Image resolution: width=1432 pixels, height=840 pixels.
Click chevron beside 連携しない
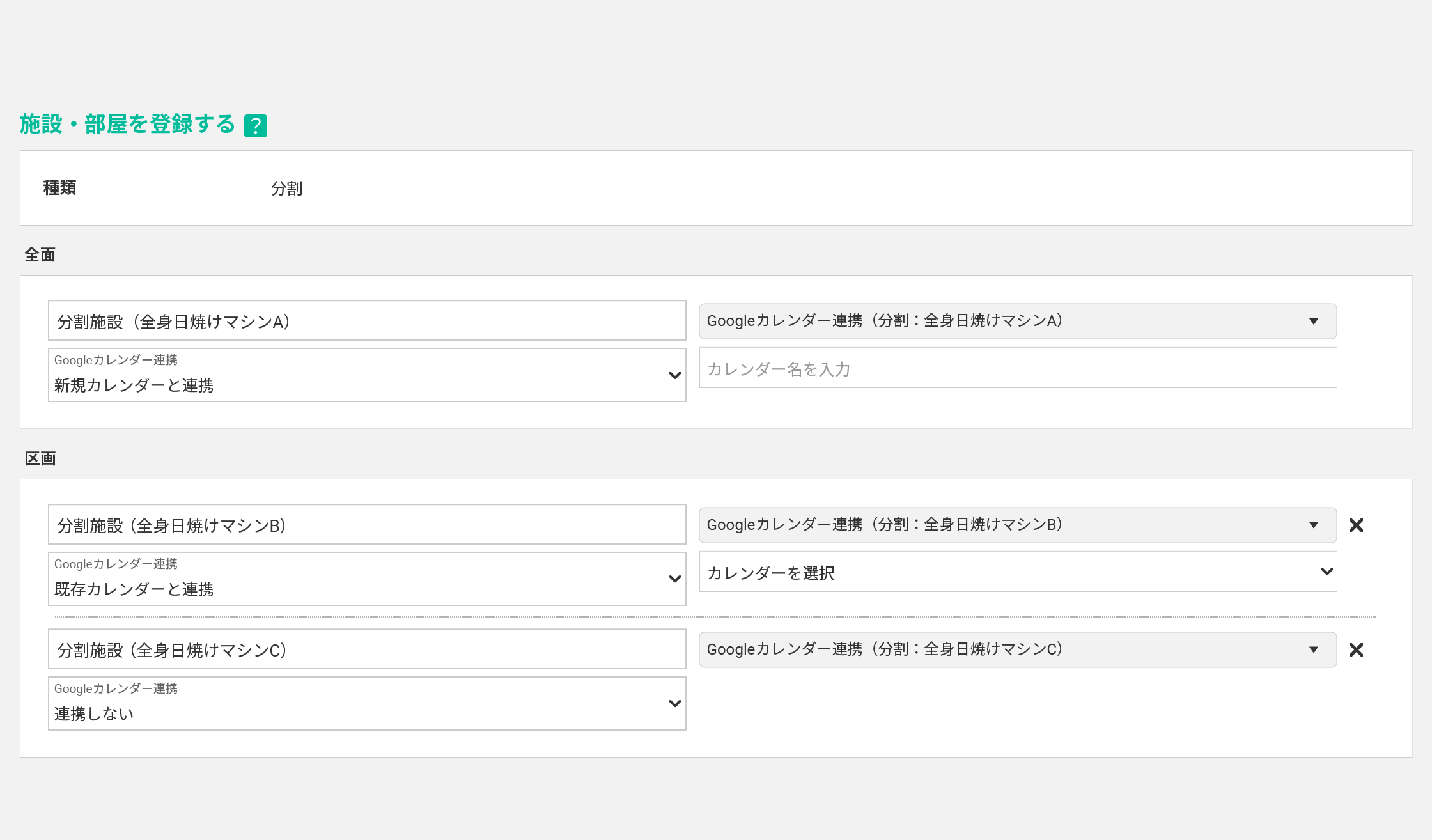pos(674,704)
